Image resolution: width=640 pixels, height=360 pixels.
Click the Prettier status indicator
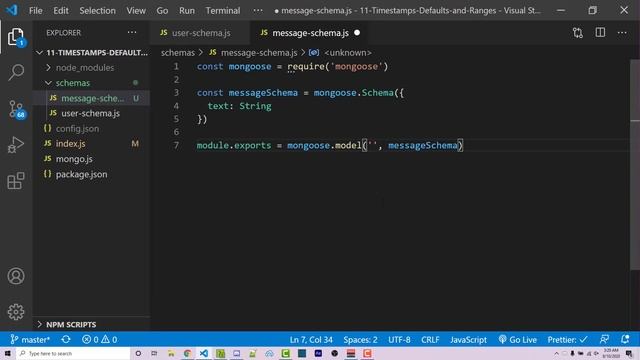567,340
